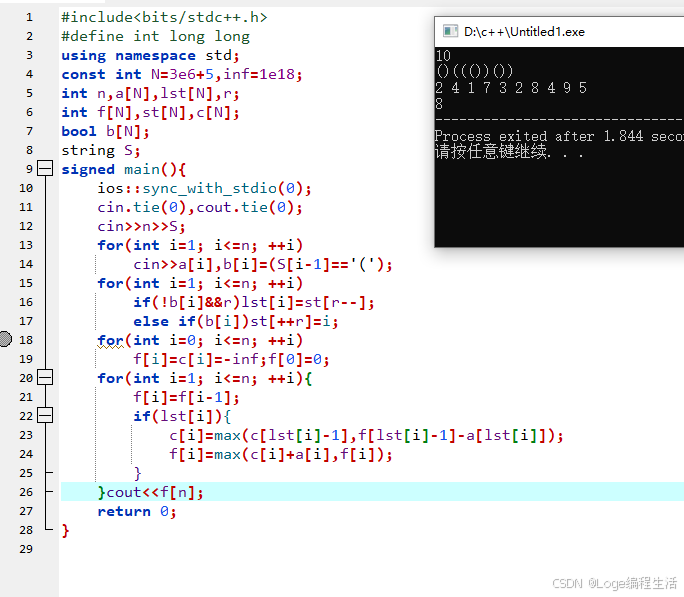Click the breakpoint marker beside line 18
Screen dimensions: 684x597
(5, 339)
